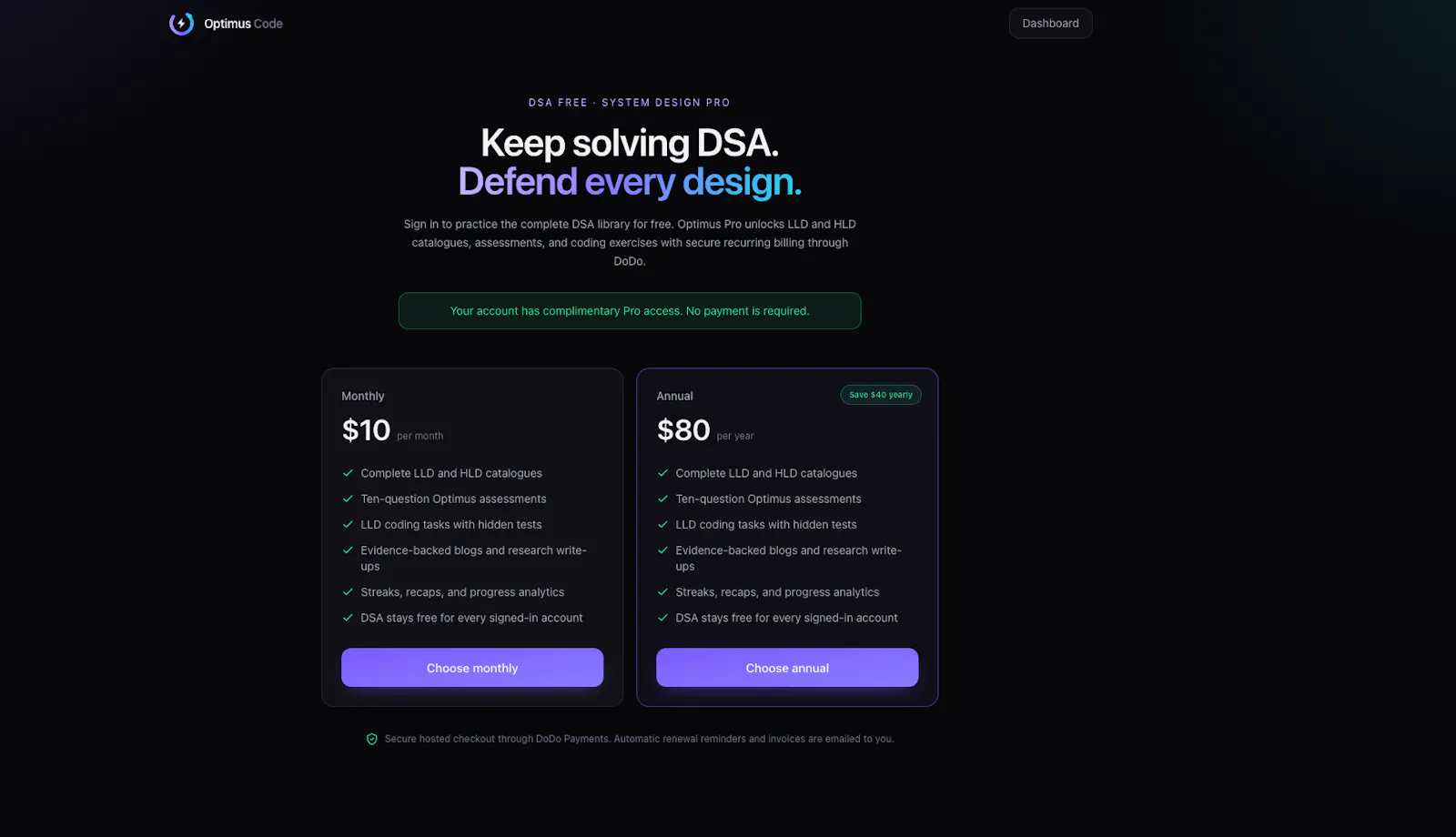This screenshot has width=1456, height=837.
Task: Click the green shield secure checkout icon
Action: pos(371,739)
